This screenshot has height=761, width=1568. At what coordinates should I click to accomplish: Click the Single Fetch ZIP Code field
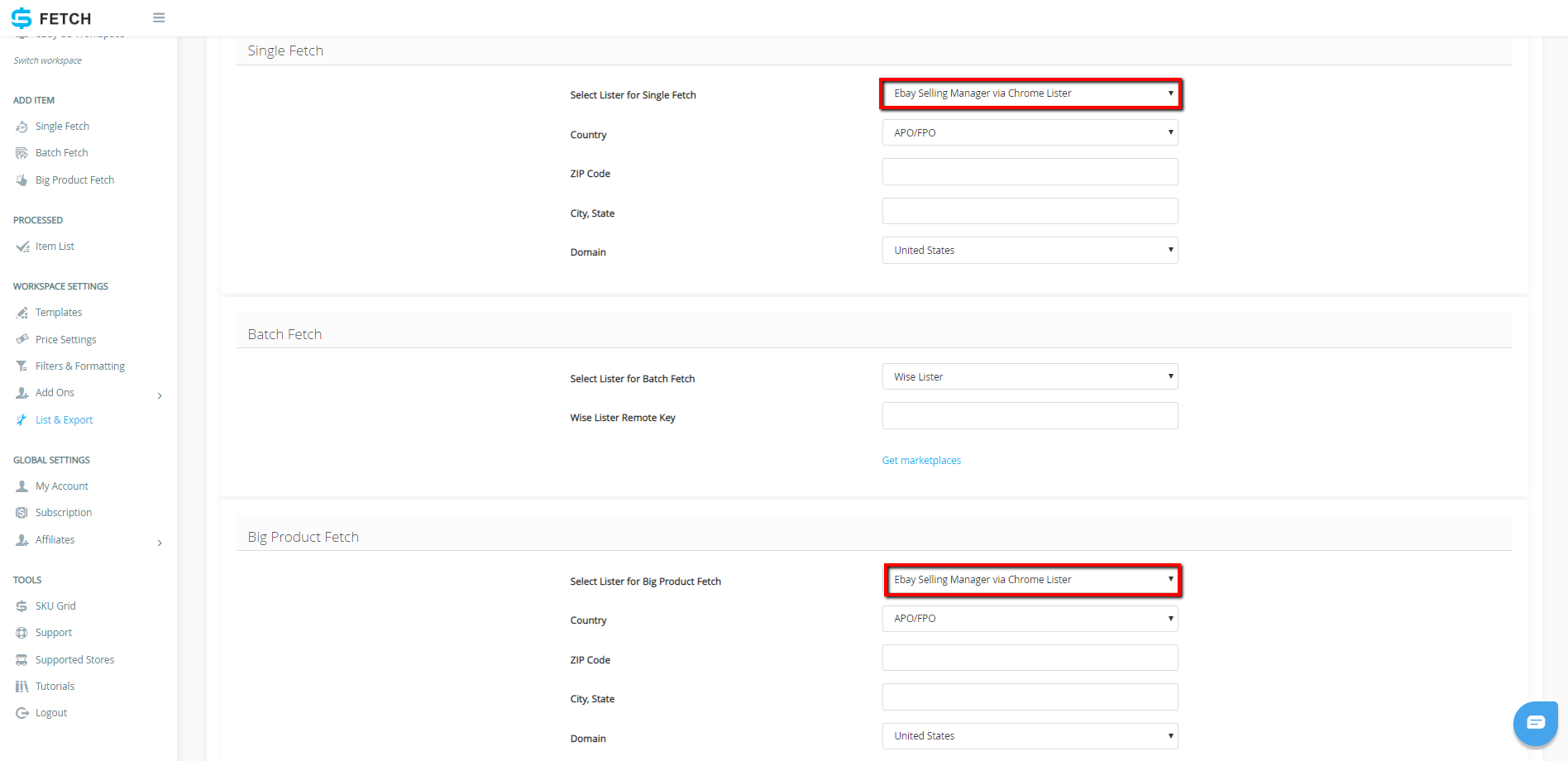click(1030, 172)
